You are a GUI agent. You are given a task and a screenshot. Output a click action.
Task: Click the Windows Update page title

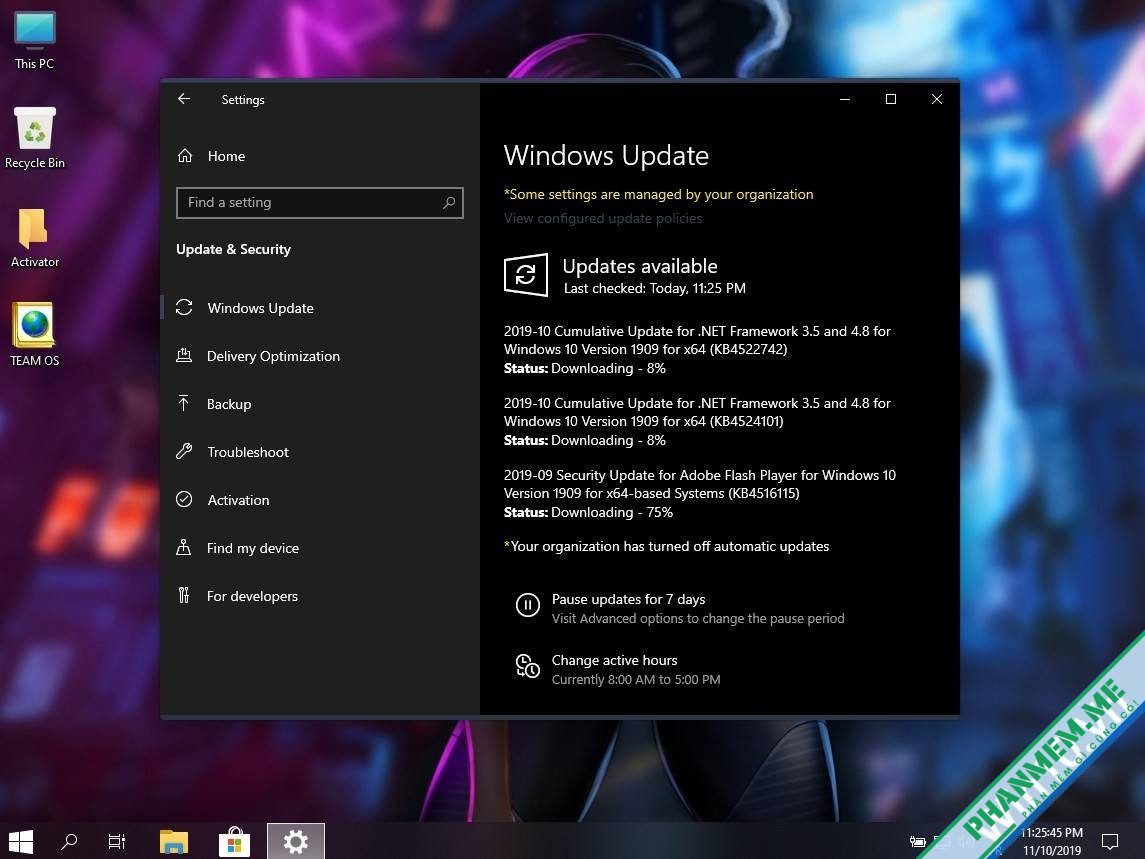(606, 156)
